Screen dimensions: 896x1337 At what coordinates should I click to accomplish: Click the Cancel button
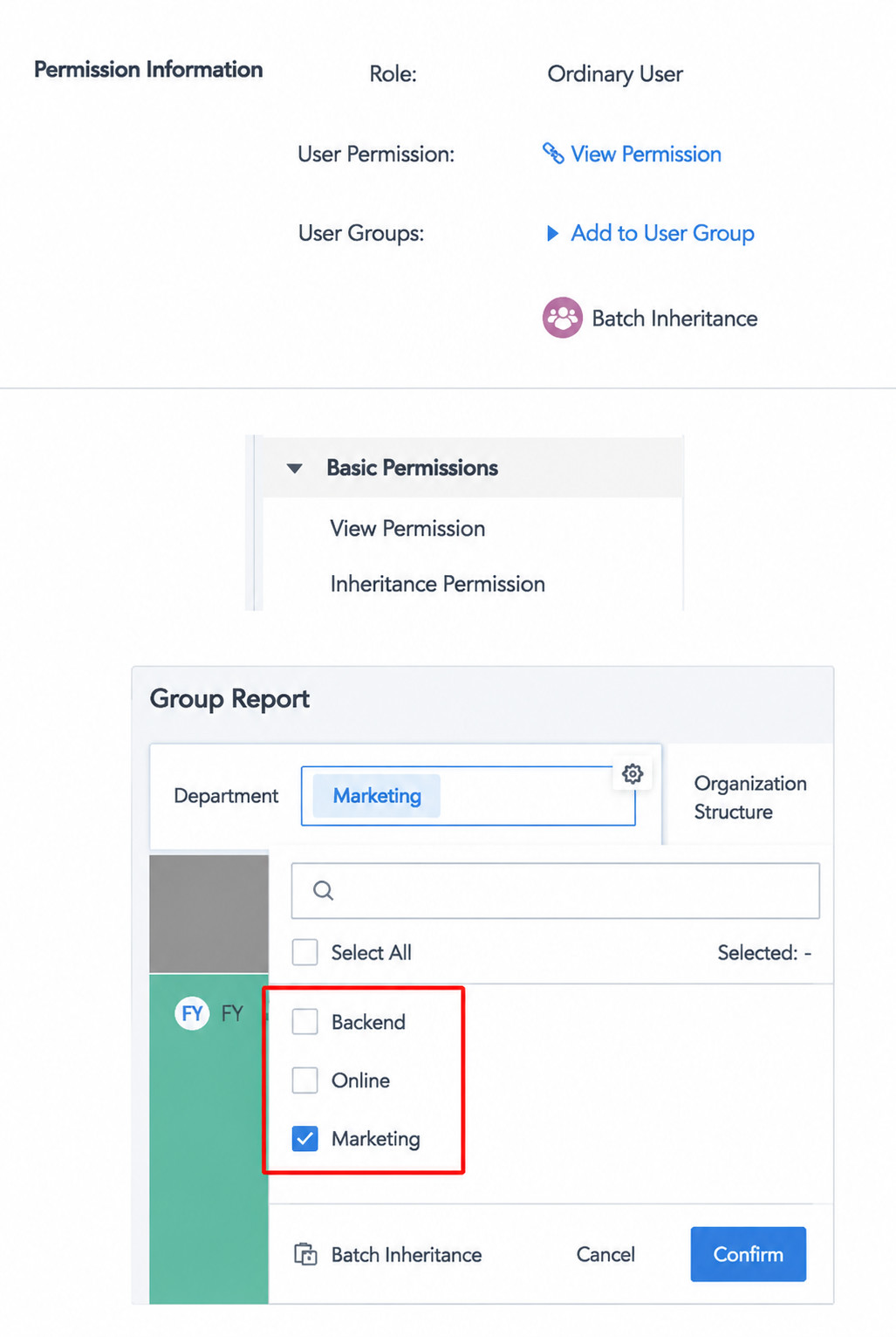605,1254
